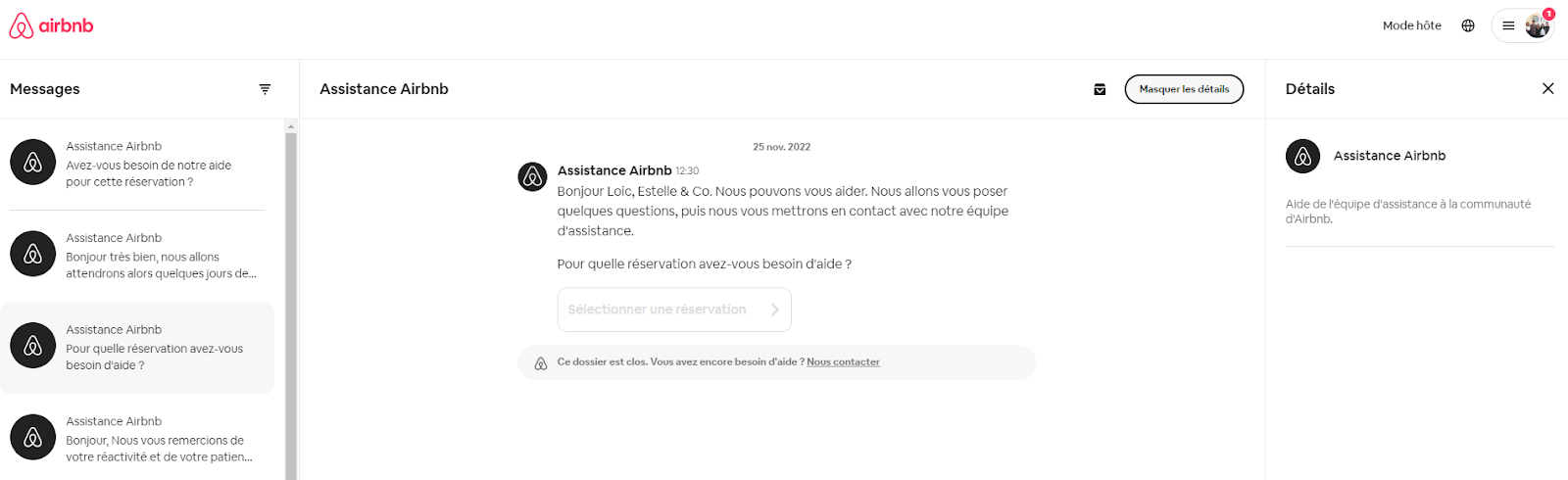Viewport: 1568px width, 480px height.
Task: Follow the Nous contacter link
Action: point(843,362)
